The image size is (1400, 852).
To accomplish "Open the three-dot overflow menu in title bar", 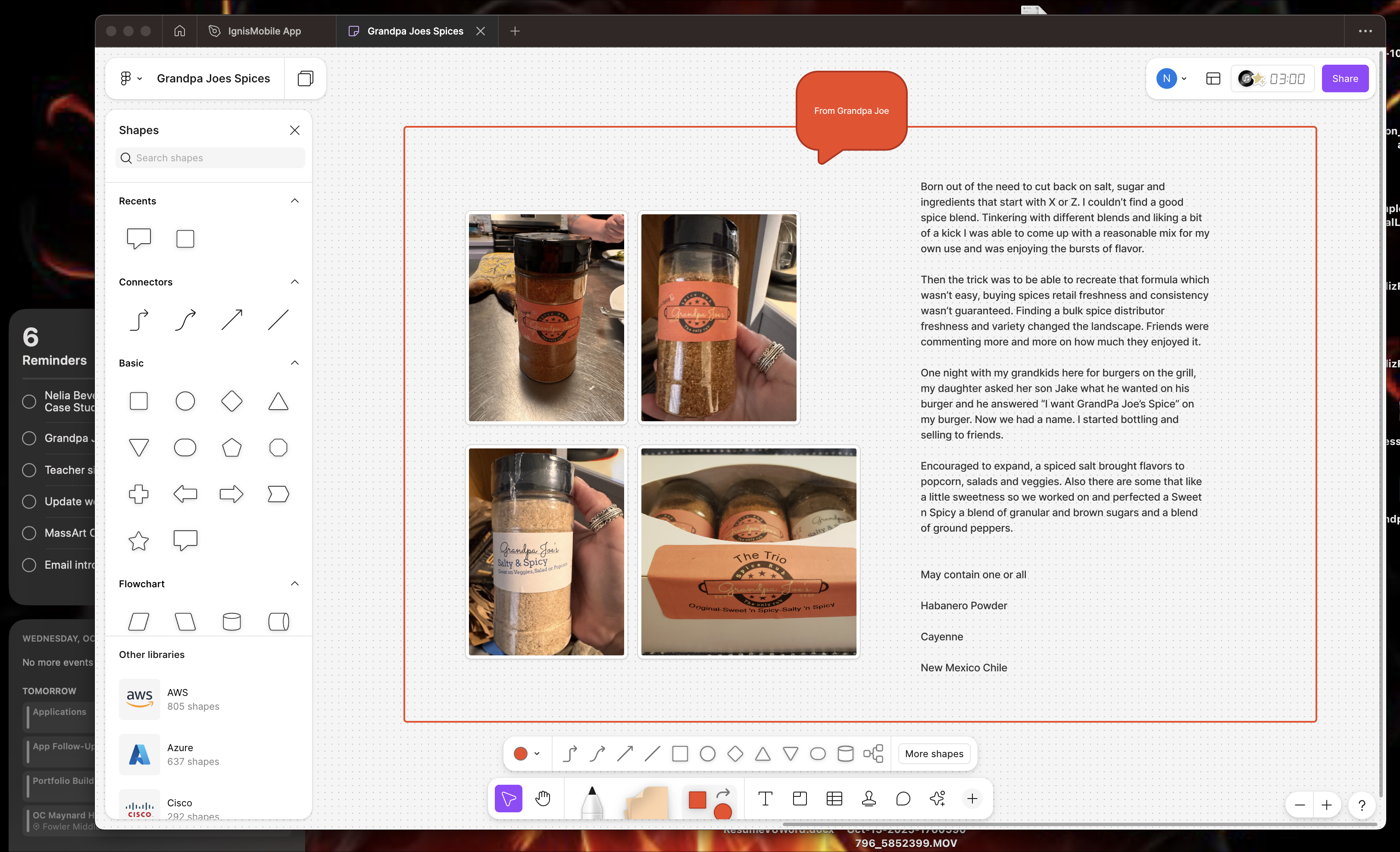I will [x=1366, y=31].
